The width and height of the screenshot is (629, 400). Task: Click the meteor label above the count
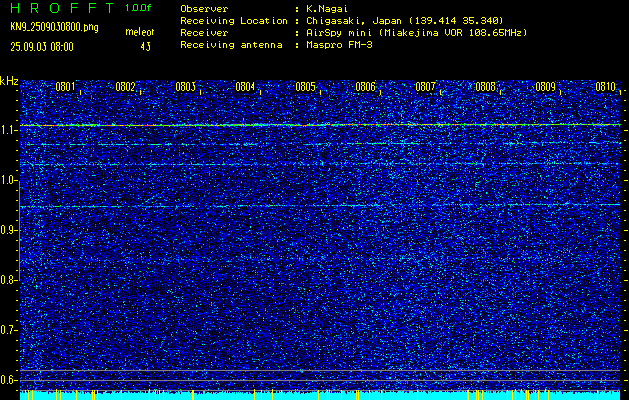click(140, 32)
